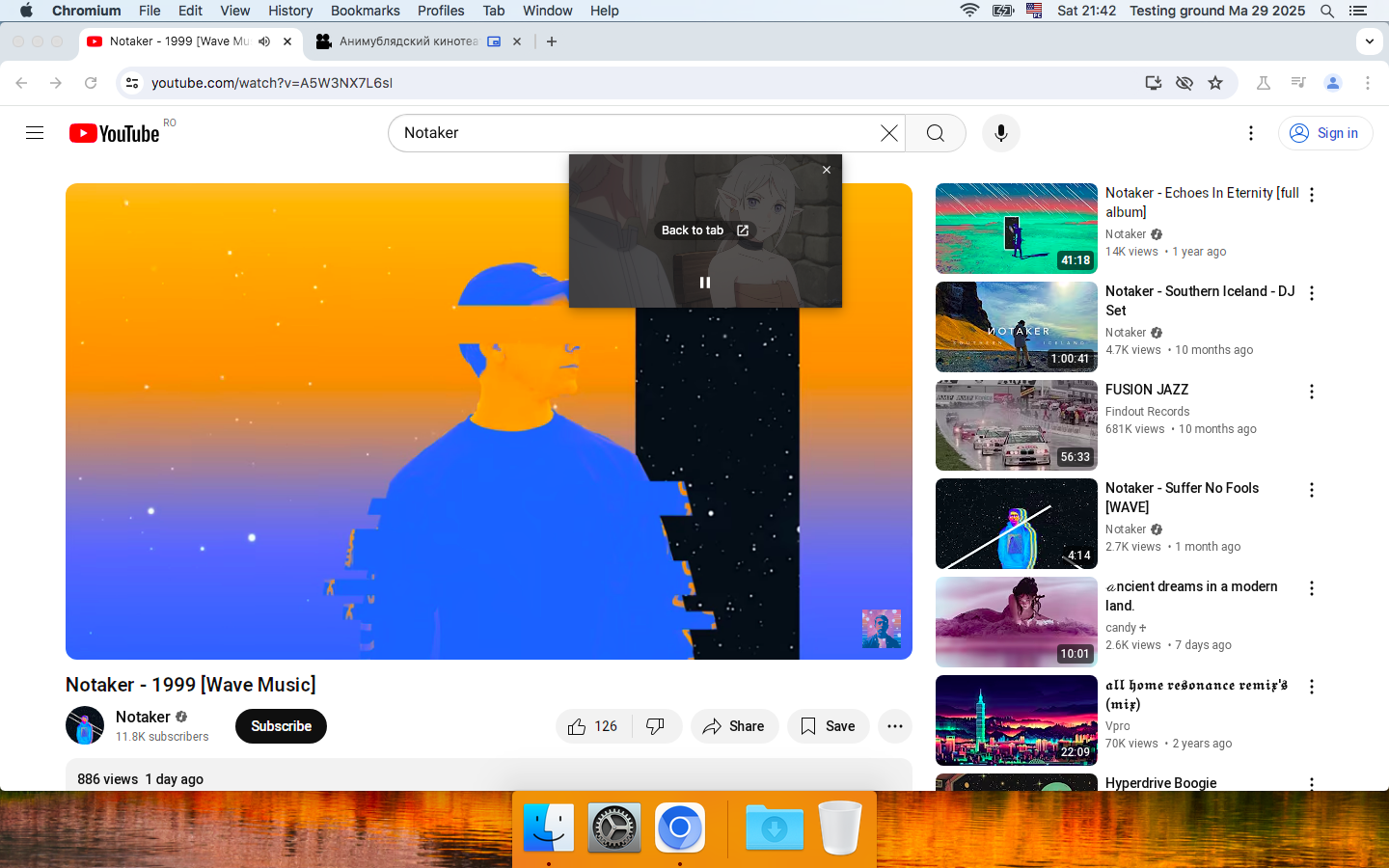Open the YouTube hamburger guide menu
This screenshot has width=1389, height=868.
[x=35, y=133]
